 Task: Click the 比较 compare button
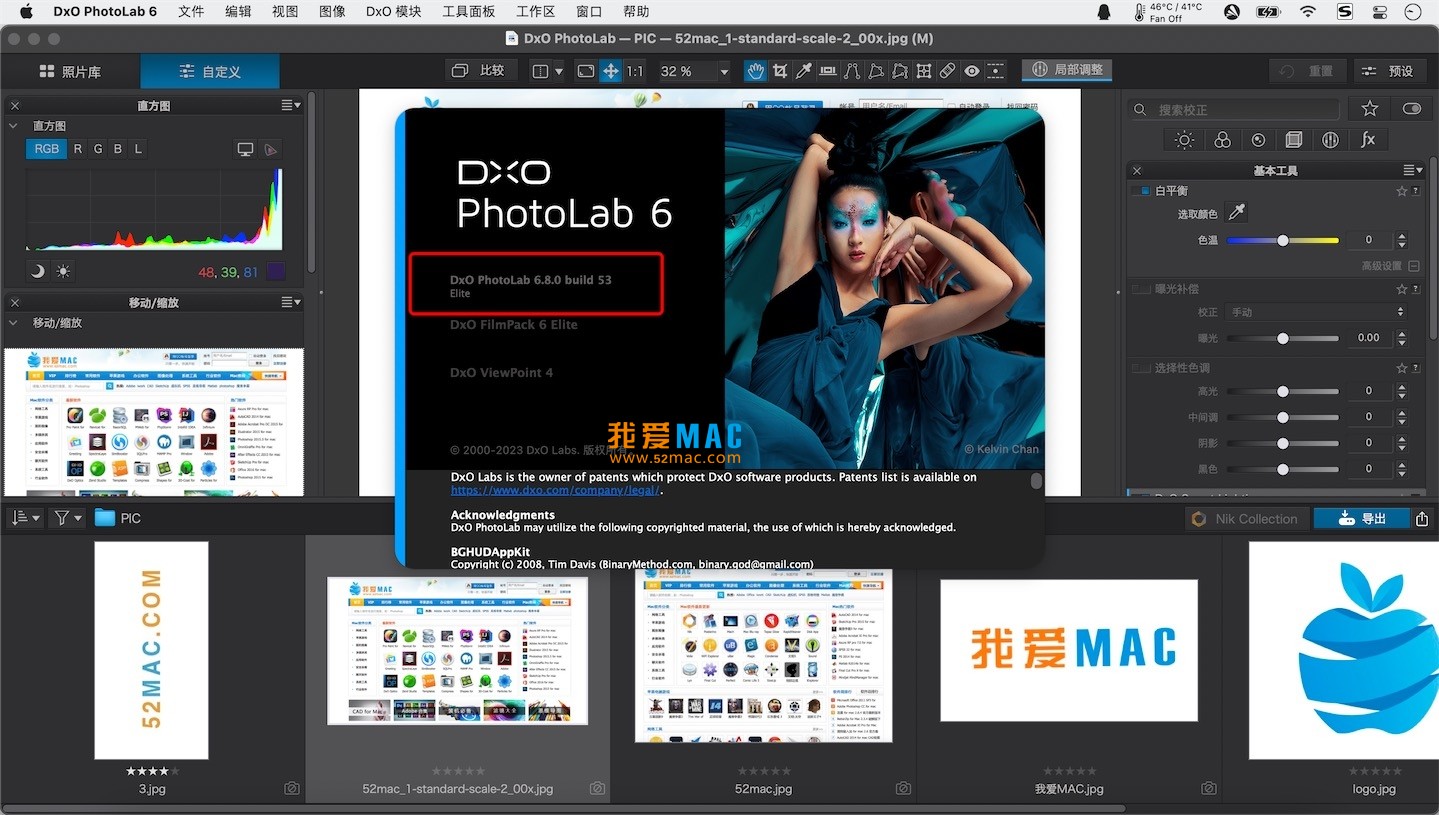pos(480,71)
